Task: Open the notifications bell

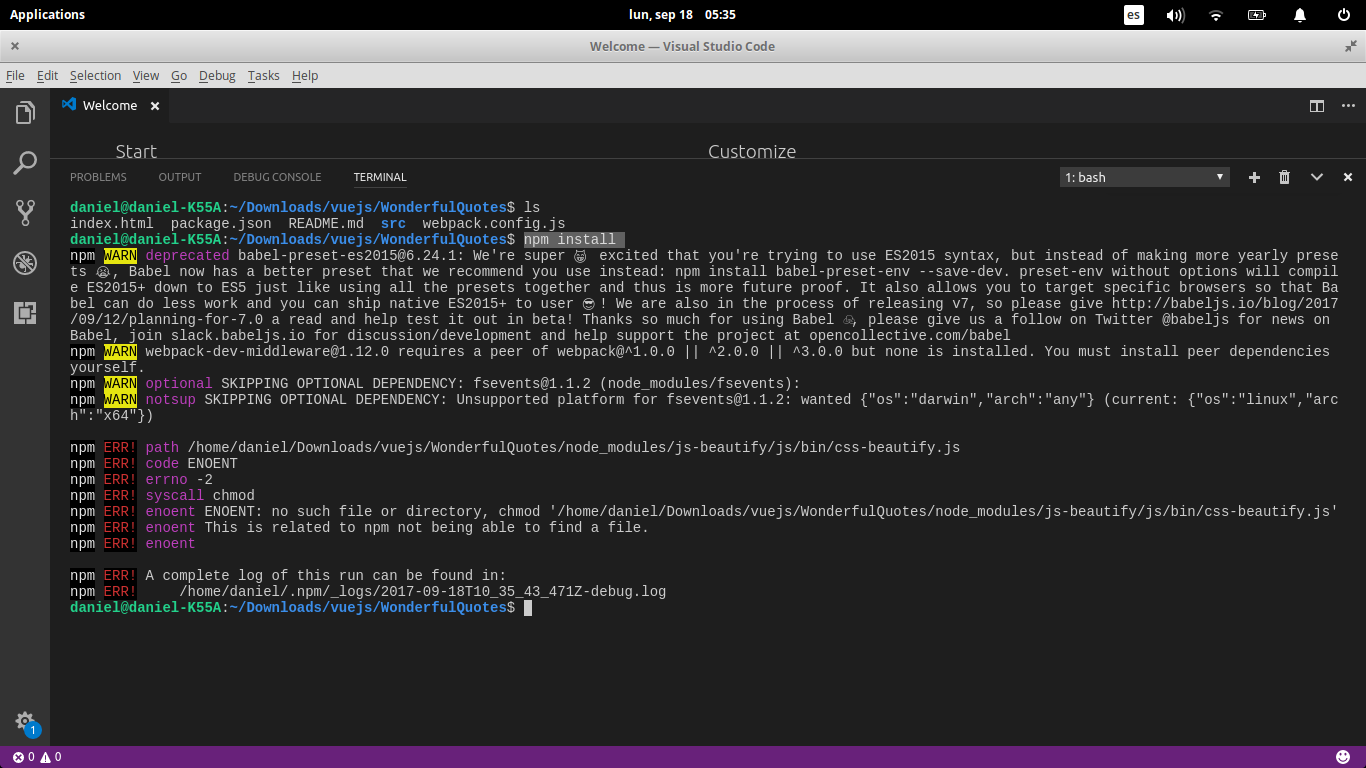Action: pyautogui.click(x=1300, y=15)
